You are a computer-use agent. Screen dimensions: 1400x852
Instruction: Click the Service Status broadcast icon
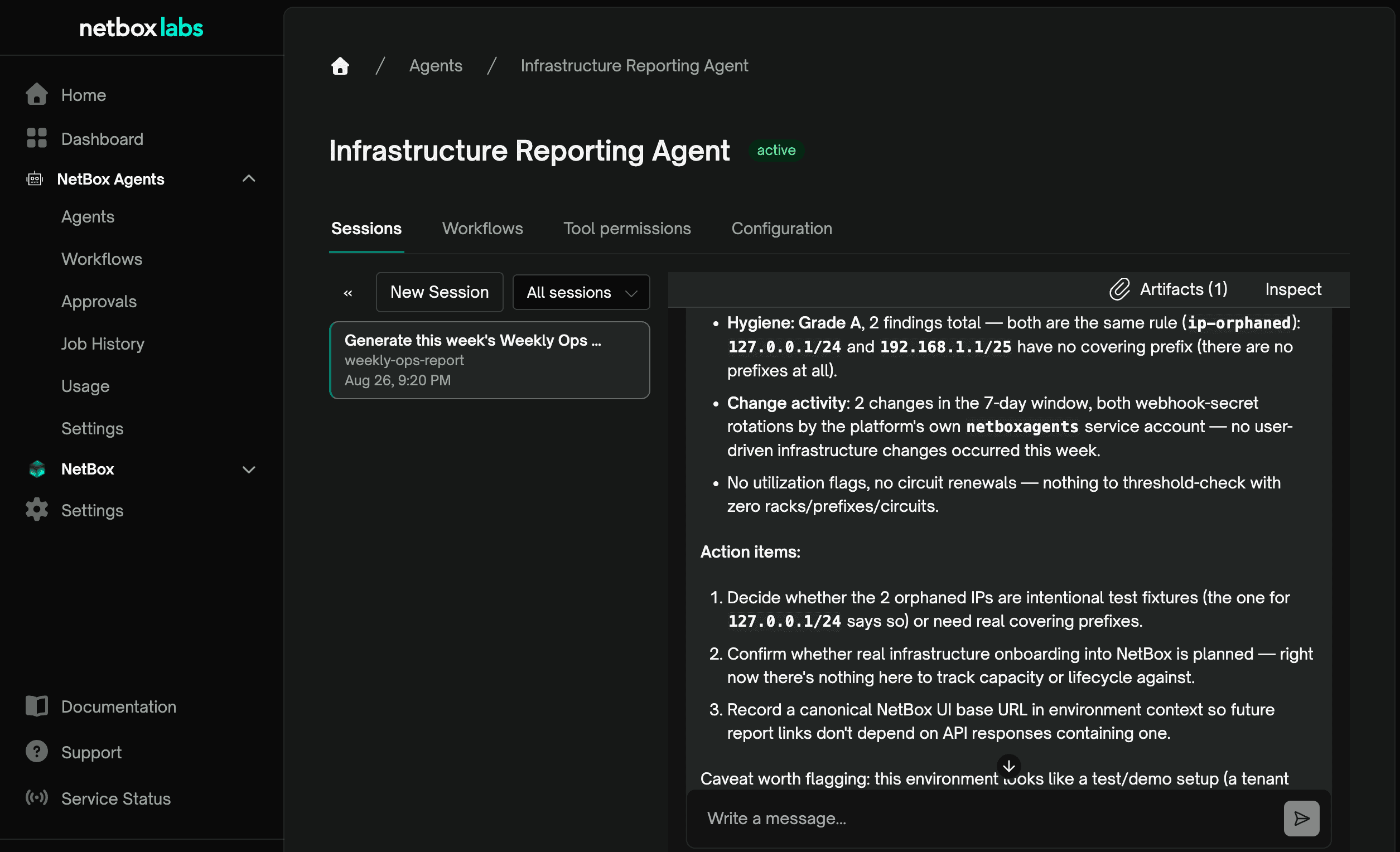(x=37, y=797)
